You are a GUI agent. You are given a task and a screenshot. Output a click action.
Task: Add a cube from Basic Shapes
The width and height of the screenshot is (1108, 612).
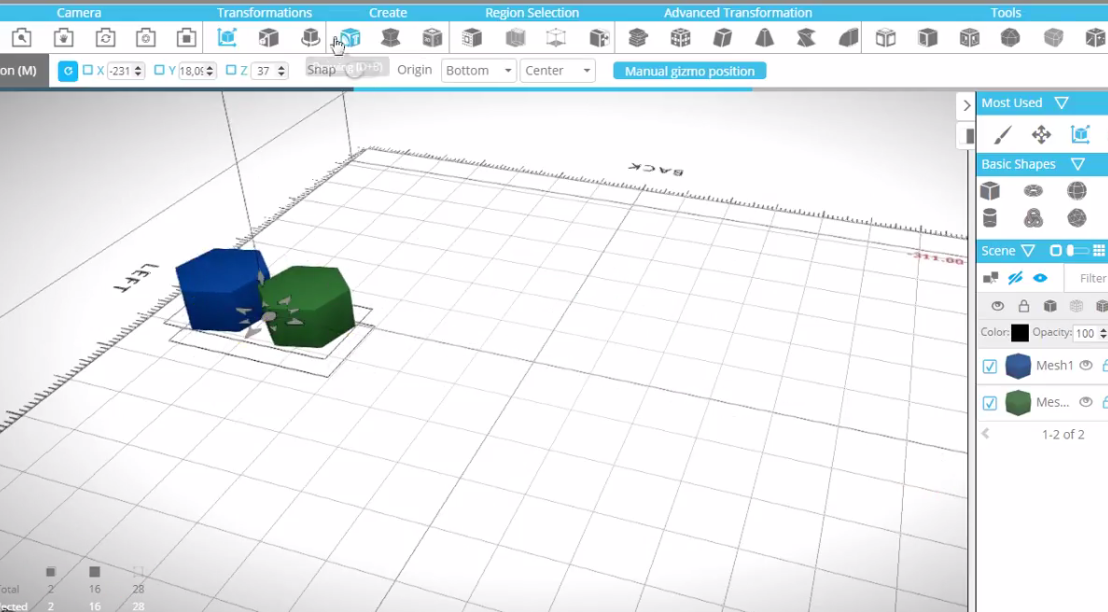990,191
